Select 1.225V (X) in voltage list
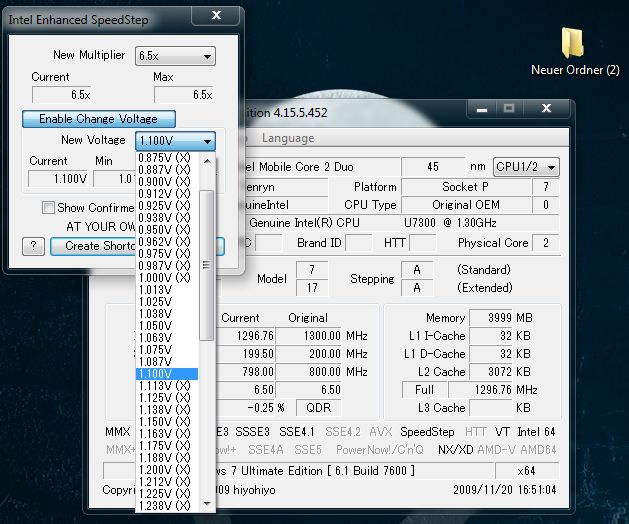629x524 pixels. [167, 494]
